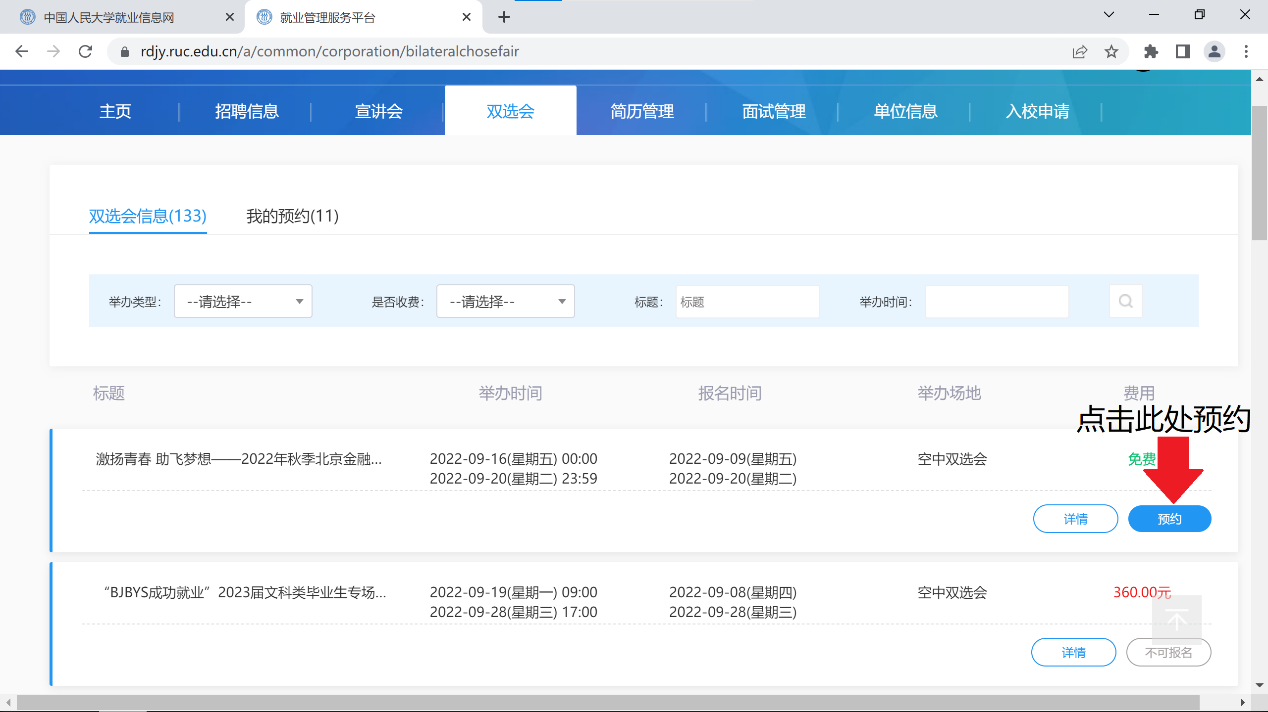Open a new browser tab
This screenshot has width=1268, height=712.
click(504, 17)
